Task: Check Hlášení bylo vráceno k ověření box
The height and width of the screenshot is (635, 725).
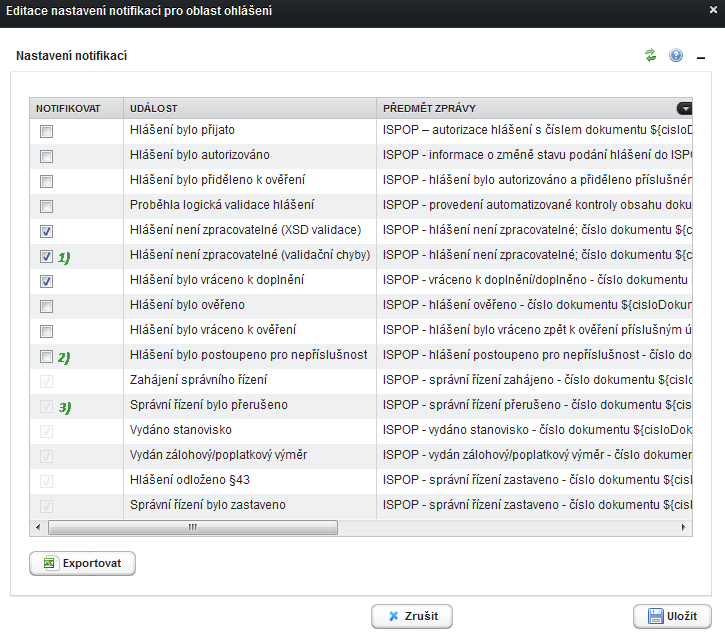Action: point(46,331)
